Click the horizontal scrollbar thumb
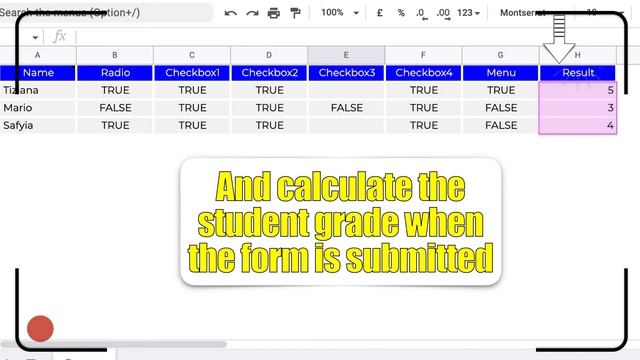Image resolution: width=640 pixels, height=360 pixels. click(x=113, y=344)
